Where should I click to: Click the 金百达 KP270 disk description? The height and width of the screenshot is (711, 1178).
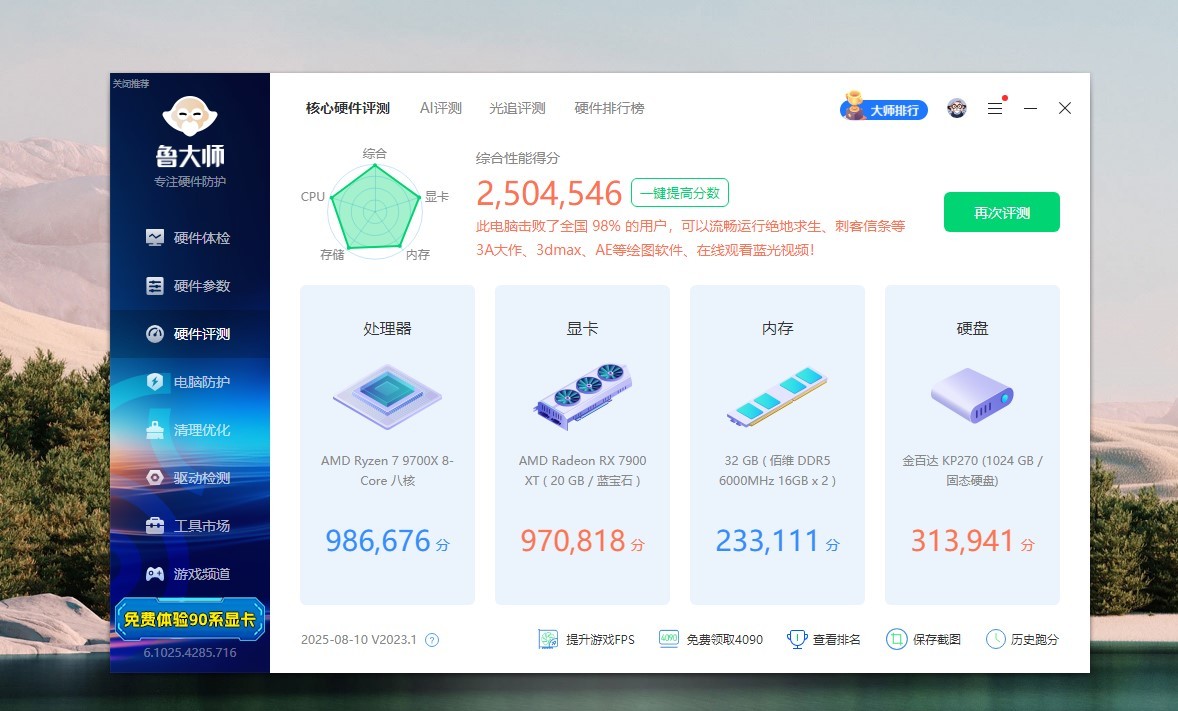point(972,470)
